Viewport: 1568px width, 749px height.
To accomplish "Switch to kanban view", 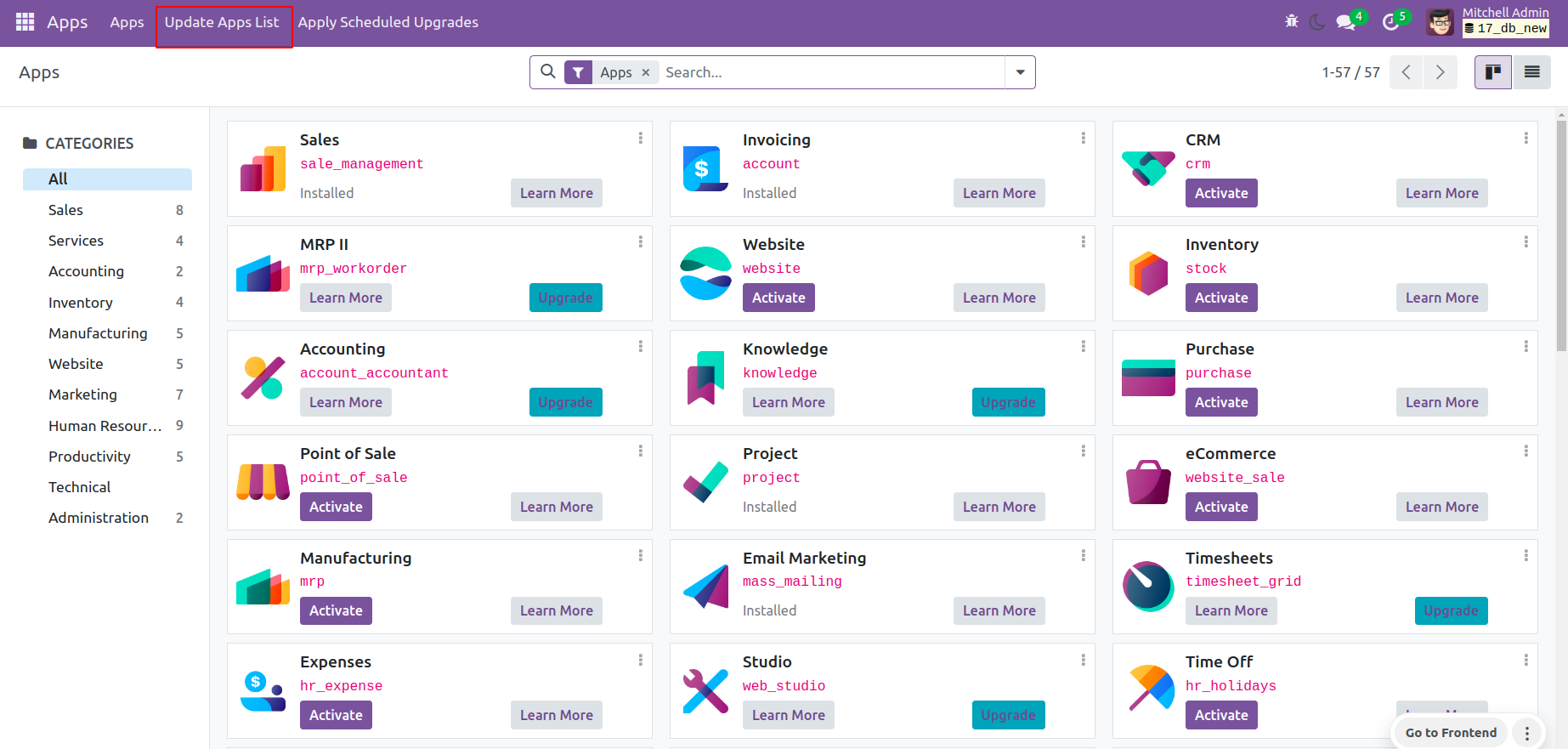I will coord(1493,72).
